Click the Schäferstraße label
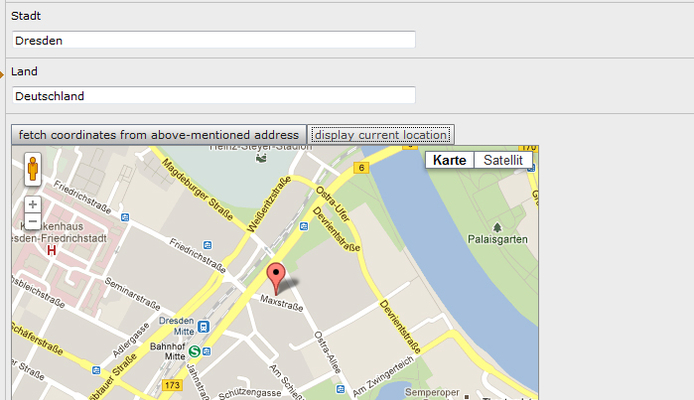 click(37, 338)
